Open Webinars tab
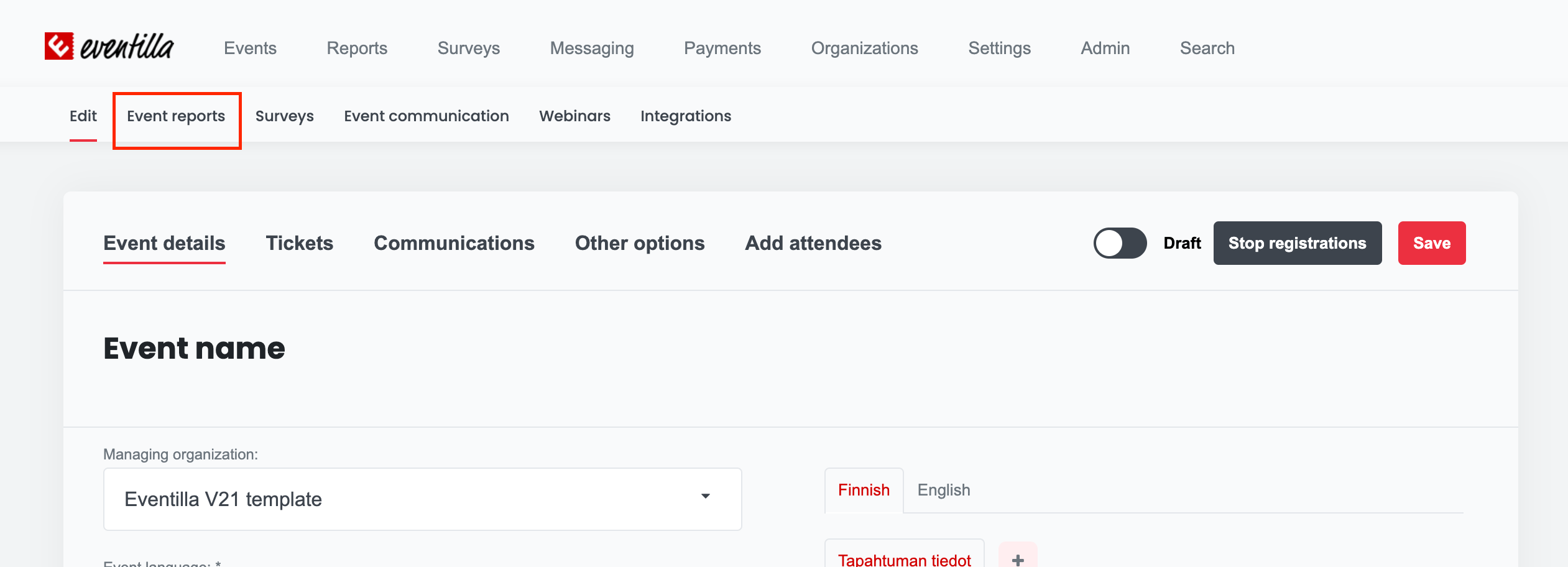Viewport: 1568px width, 567px height. point(575,116)
